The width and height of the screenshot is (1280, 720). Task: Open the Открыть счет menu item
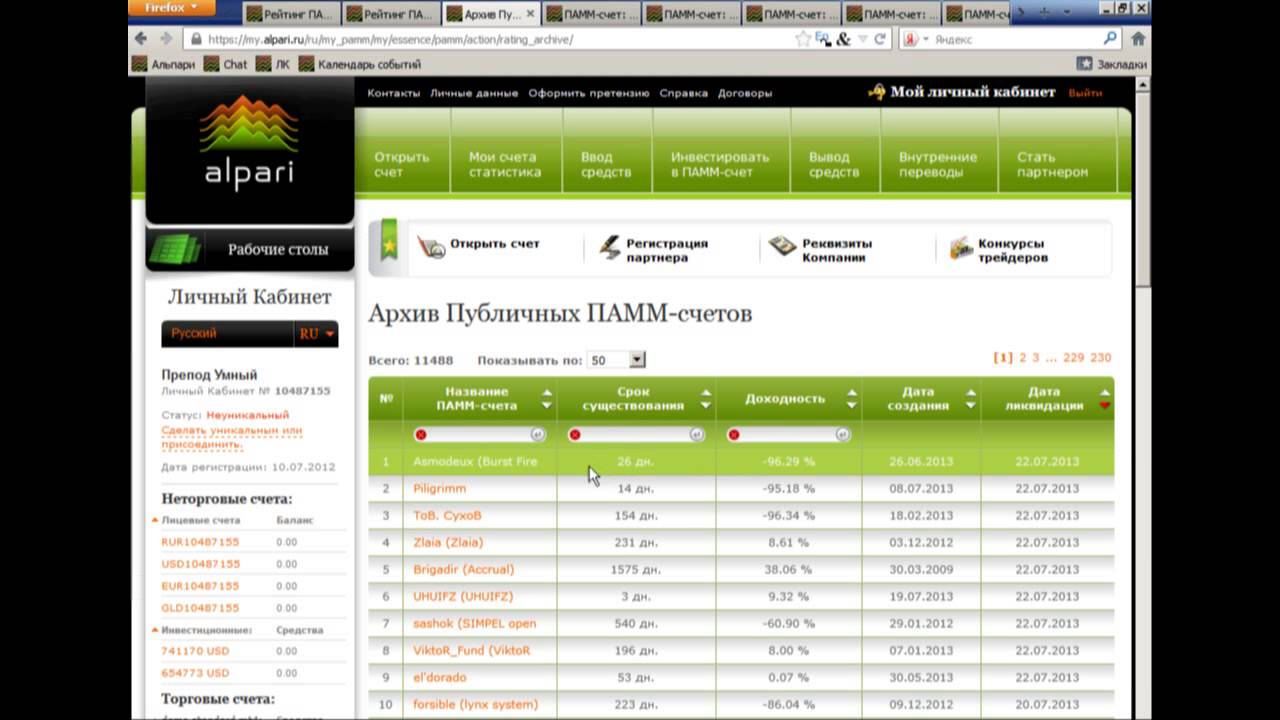point(402,164)
